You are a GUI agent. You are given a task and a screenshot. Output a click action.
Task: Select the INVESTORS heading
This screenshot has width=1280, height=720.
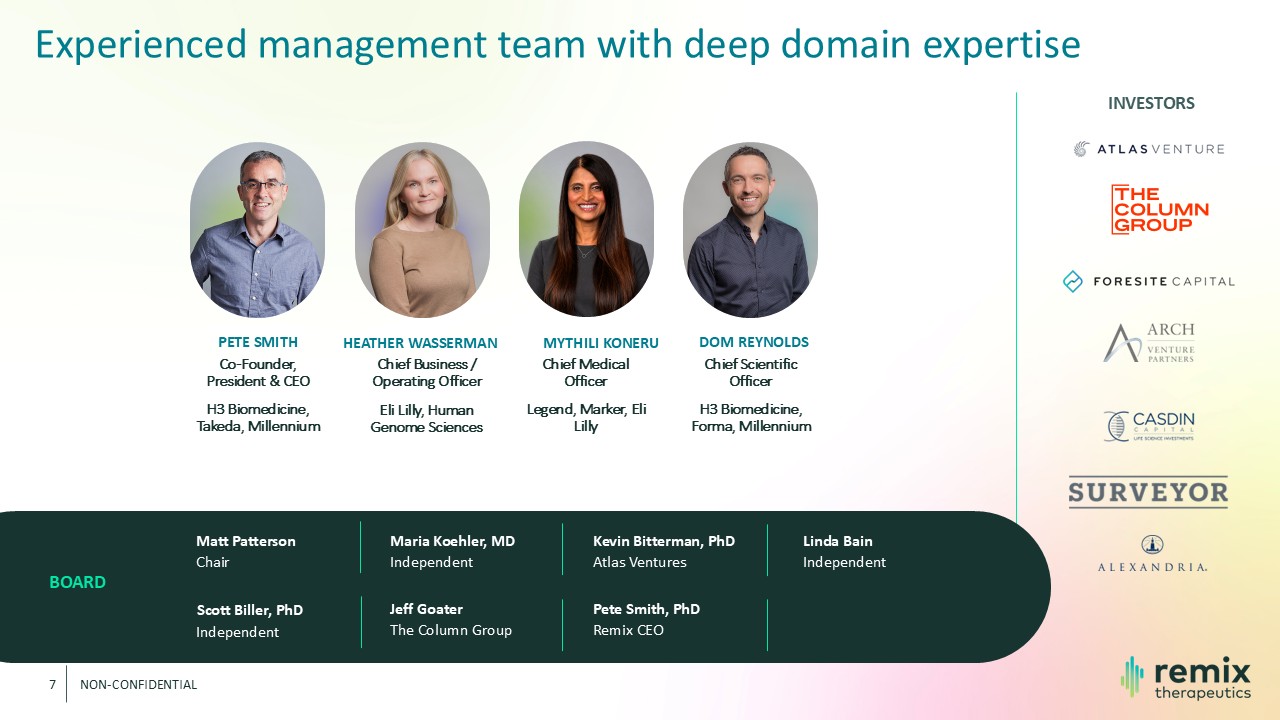coord(1151,103)
